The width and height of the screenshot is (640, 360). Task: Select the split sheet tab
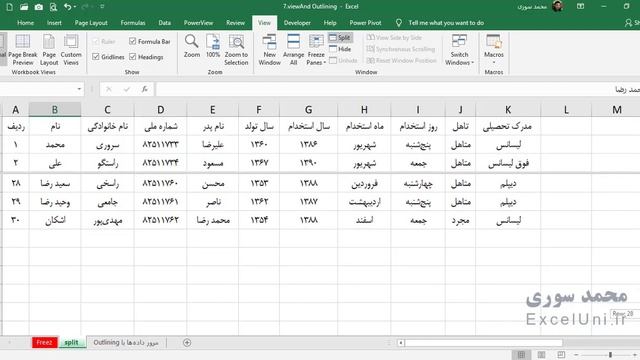pyautogui.click(x=71, y=342)
